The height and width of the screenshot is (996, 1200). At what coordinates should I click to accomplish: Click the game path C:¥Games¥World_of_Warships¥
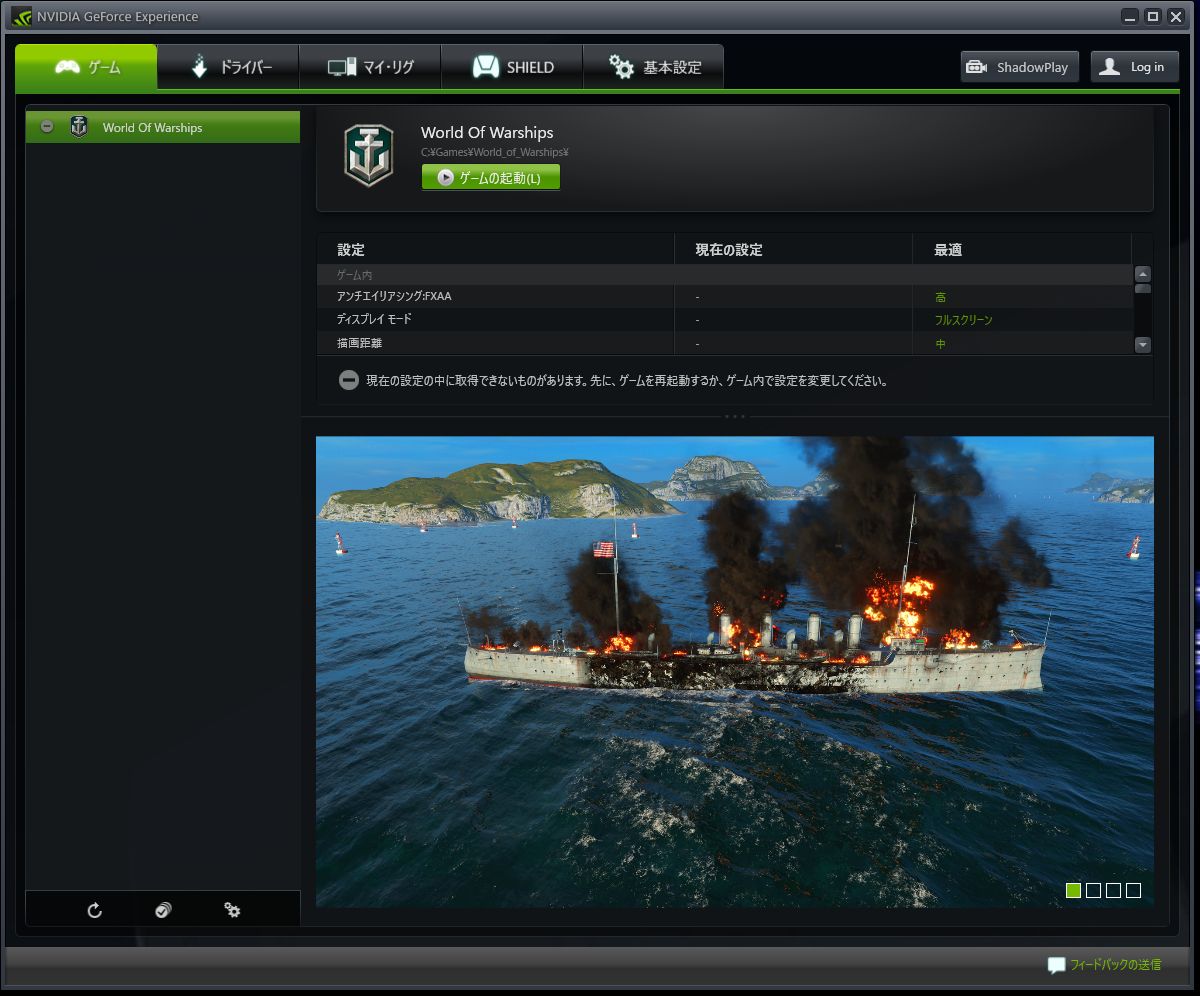[x=495, y=153]
